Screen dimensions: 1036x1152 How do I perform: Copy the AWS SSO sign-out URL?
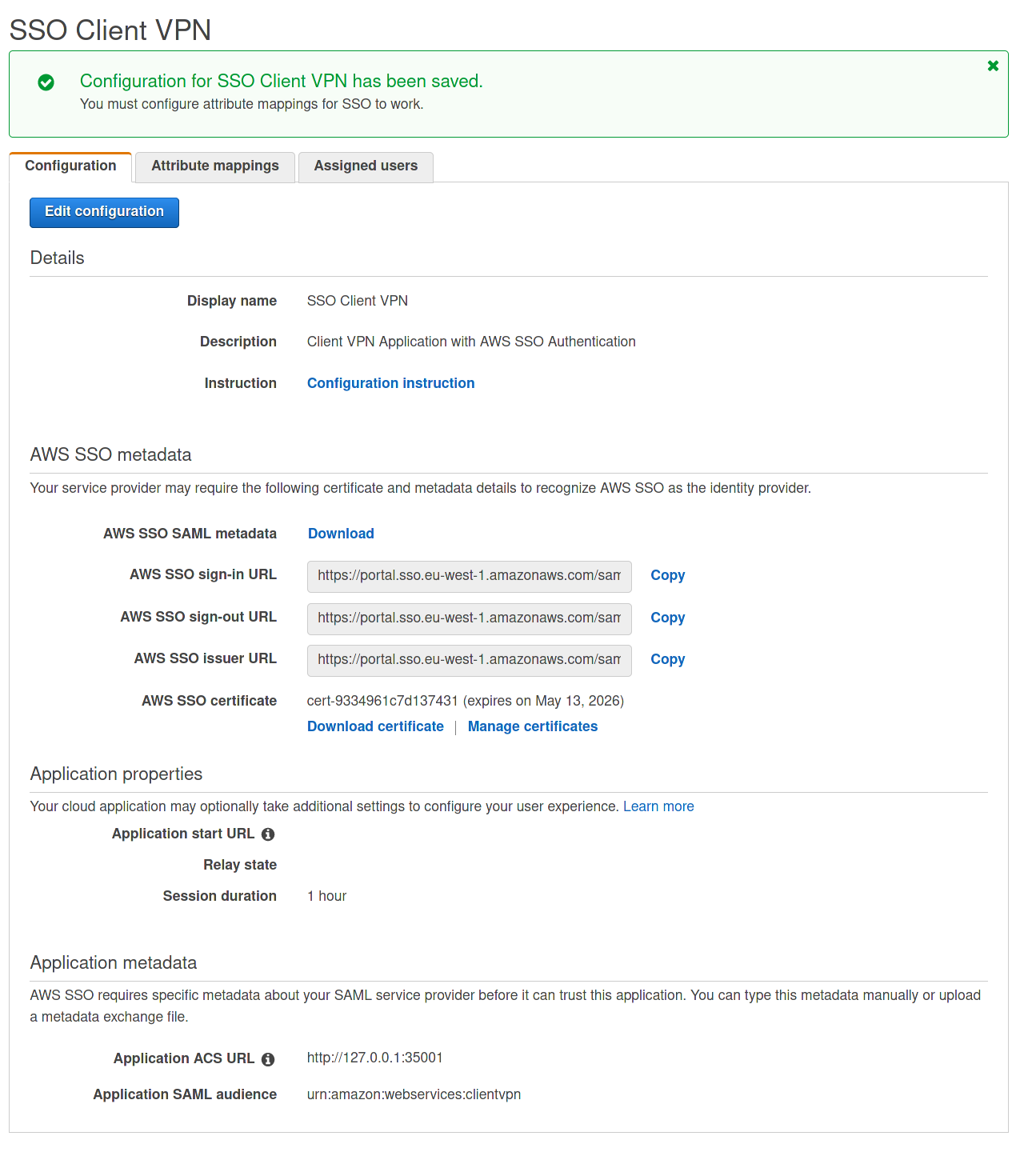[x=667, y=618]
